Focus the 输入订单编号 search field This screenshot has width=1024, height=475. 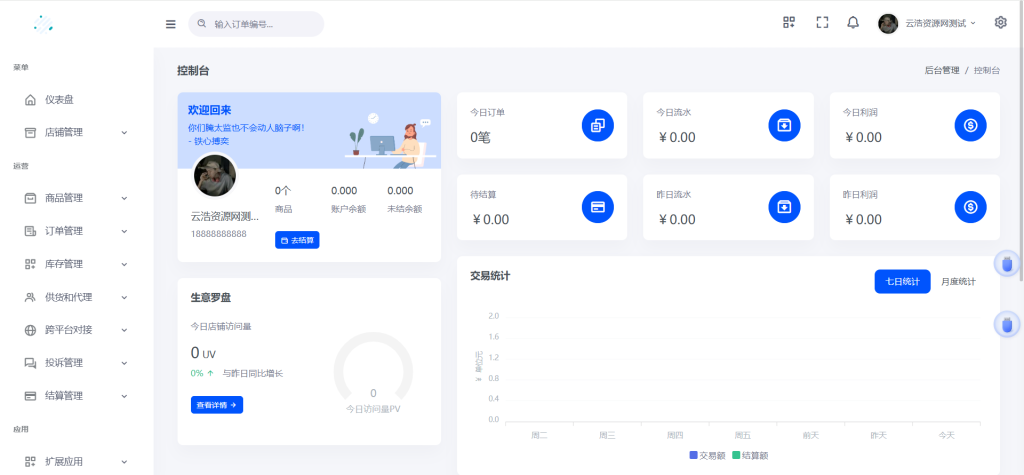pyautogui.click(x=256, y=24)
